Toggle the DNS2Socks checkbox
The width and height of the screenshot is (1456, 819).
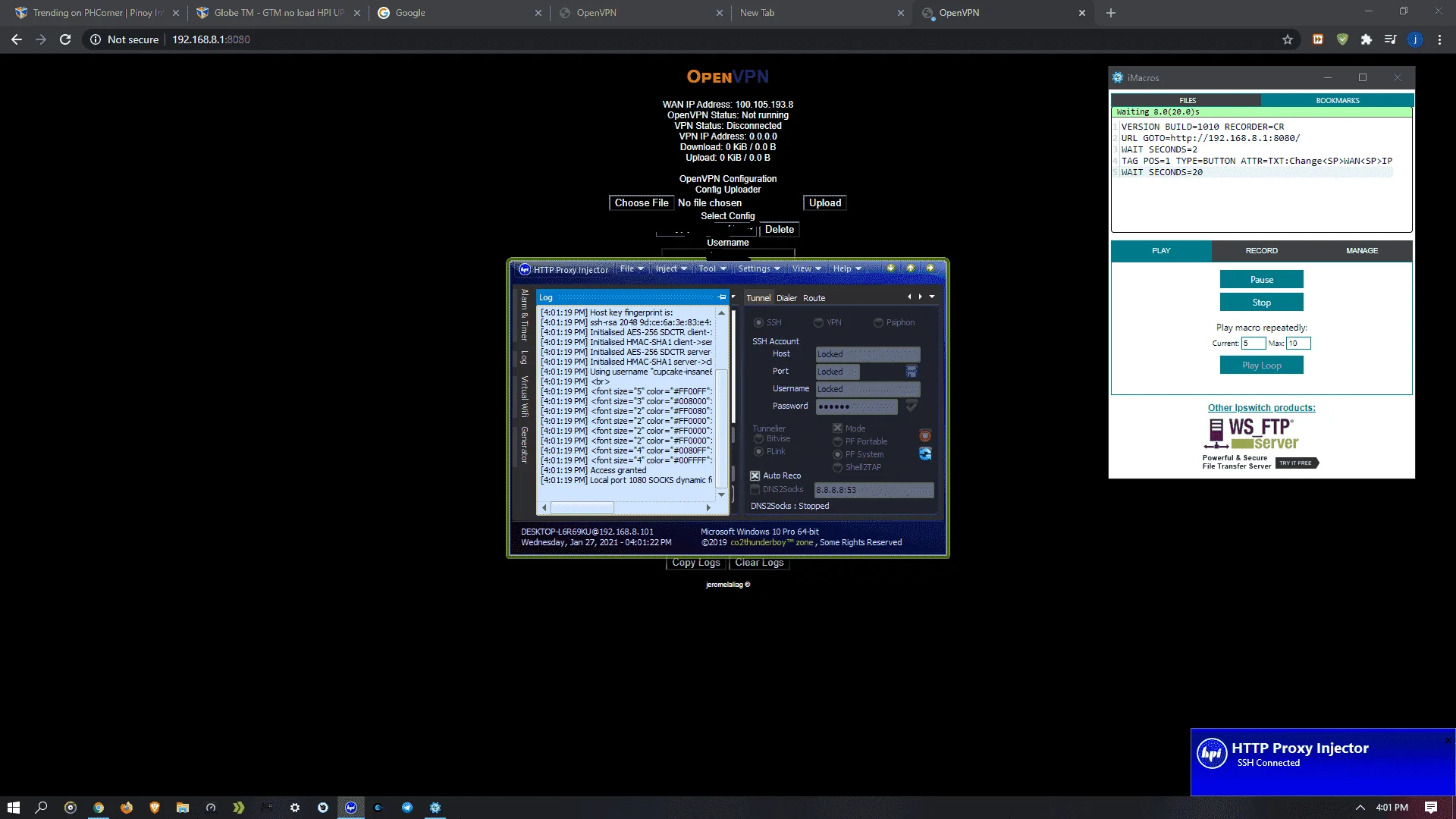tap(755, 490)
